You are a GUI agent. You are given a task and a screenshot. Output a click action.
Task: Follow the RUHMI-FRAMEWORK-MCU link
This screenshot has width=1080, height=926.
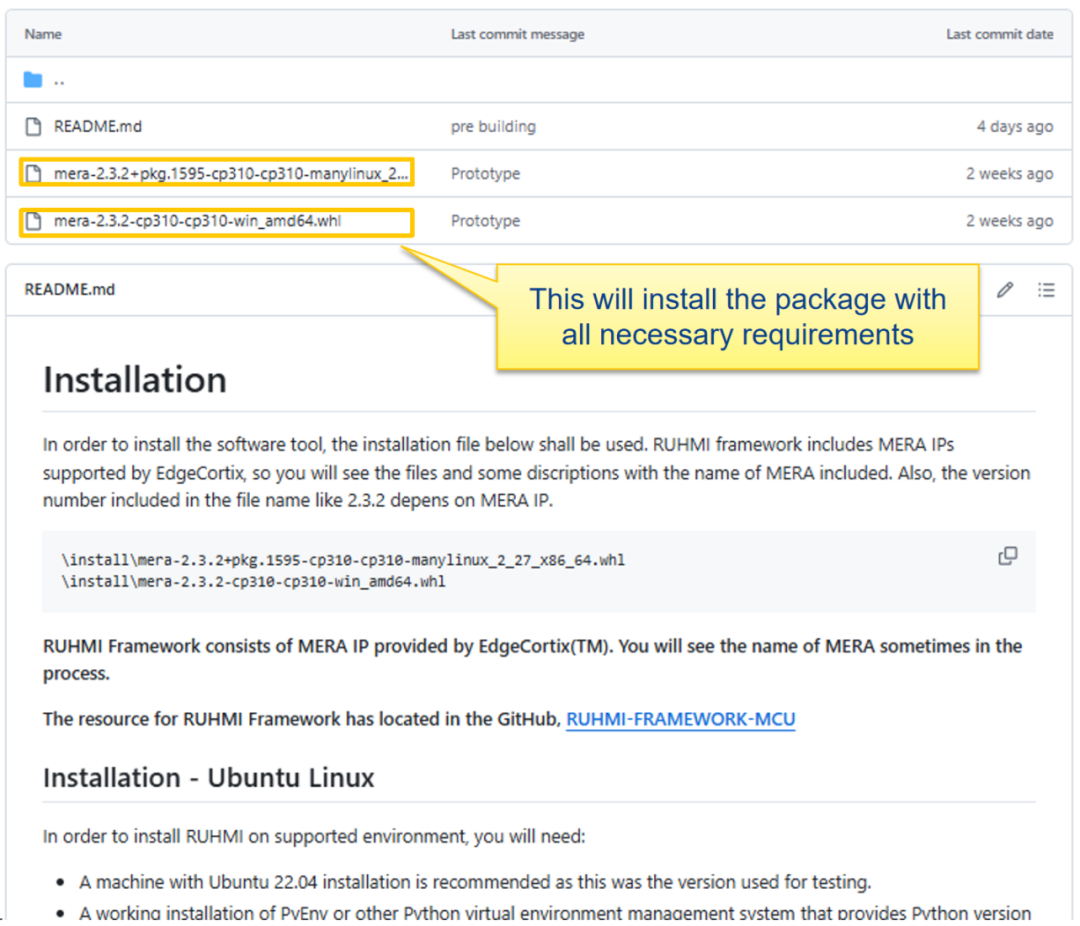coord(681,719)
